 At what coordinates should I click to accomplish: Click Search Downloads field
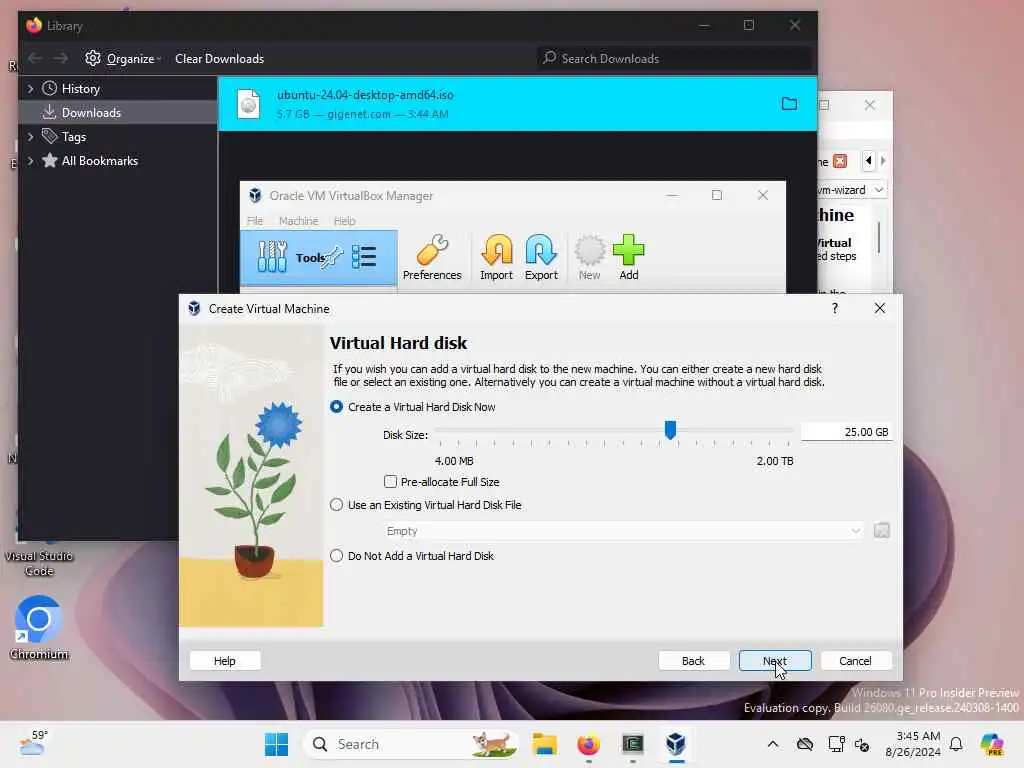coord(674,58)
